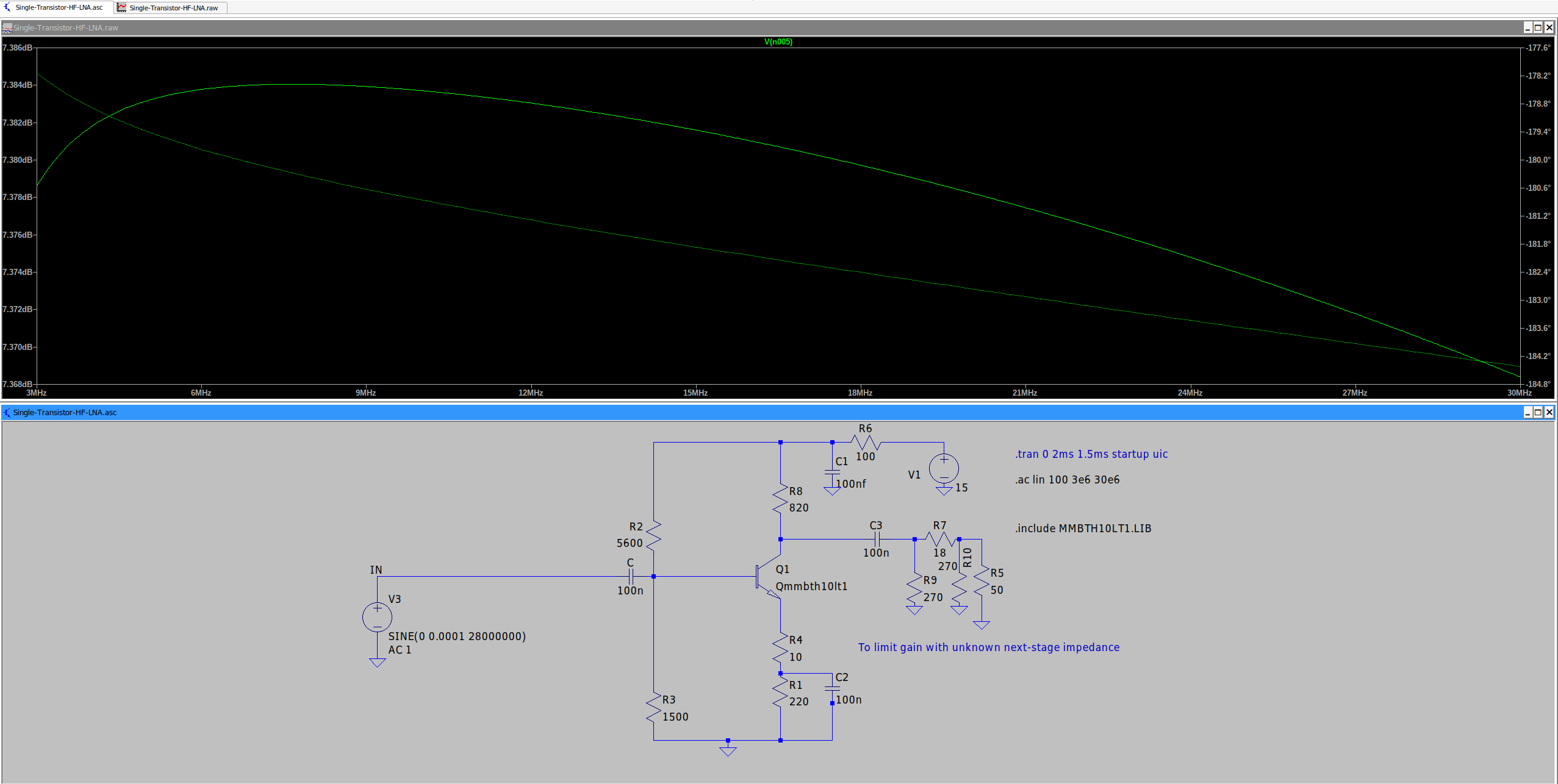Select capacitor C1 symbol
The width and height of the screenshot is (1558, 784).
click(x=832, y=471)
